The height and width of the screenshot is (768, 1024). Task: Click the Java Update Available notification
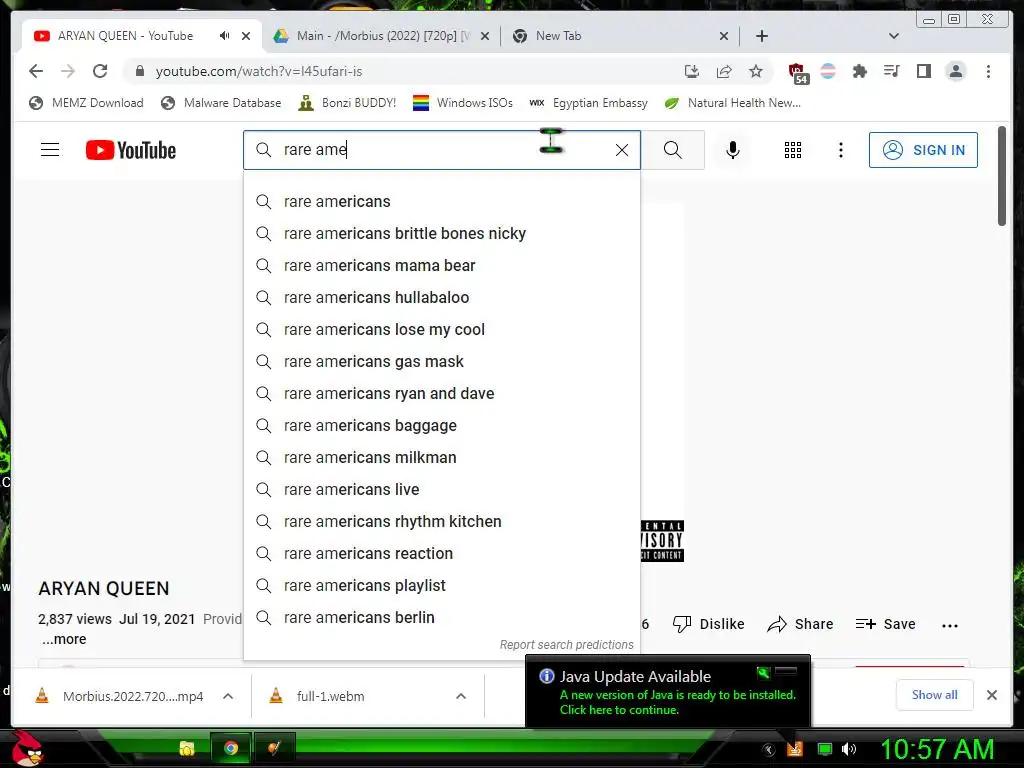pyautogui.click(x=668, y=692)
